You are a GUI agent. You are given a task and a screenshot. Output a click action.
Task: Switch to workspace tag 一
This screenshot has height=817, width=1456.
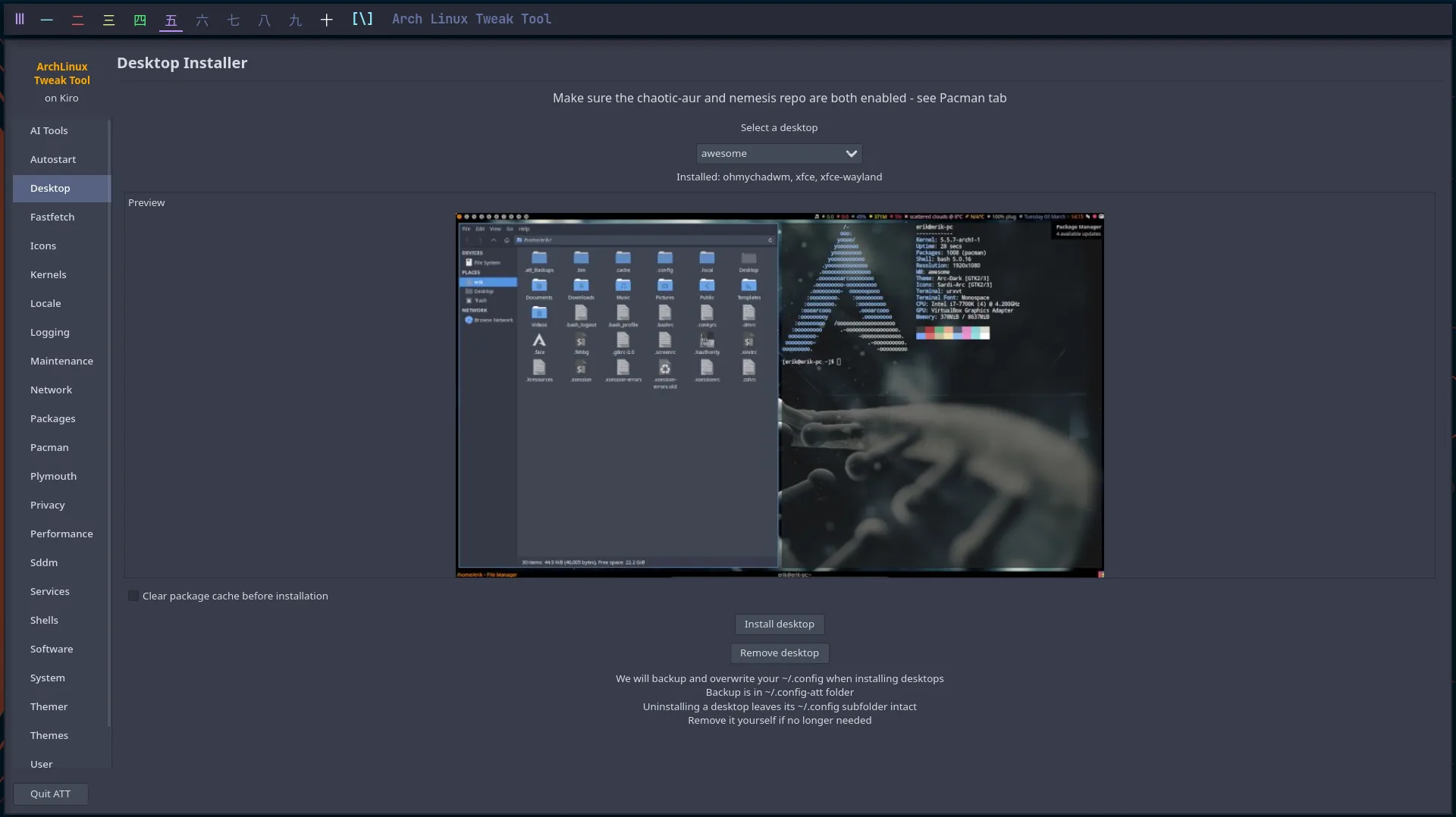pos(47,20)
